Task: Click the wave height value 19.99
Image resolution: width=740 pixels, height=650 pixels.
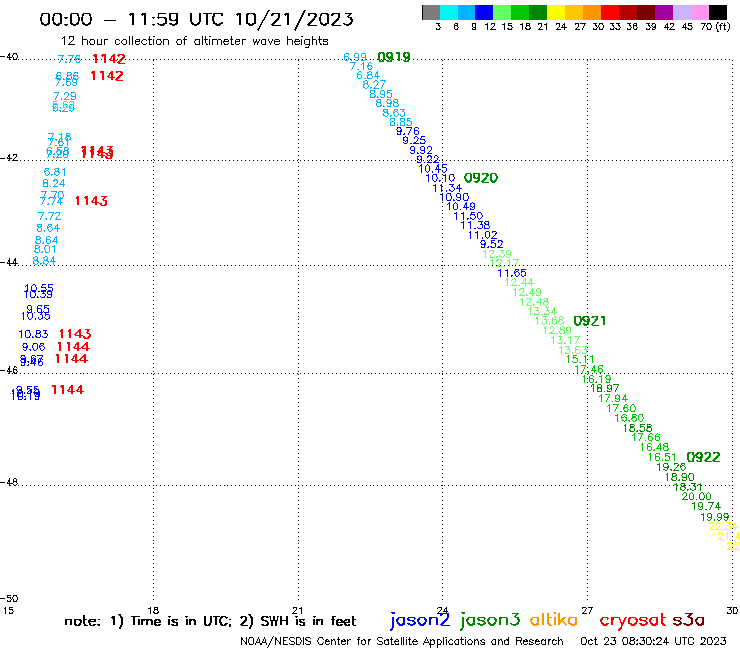Action: click(x=715, y=517)
